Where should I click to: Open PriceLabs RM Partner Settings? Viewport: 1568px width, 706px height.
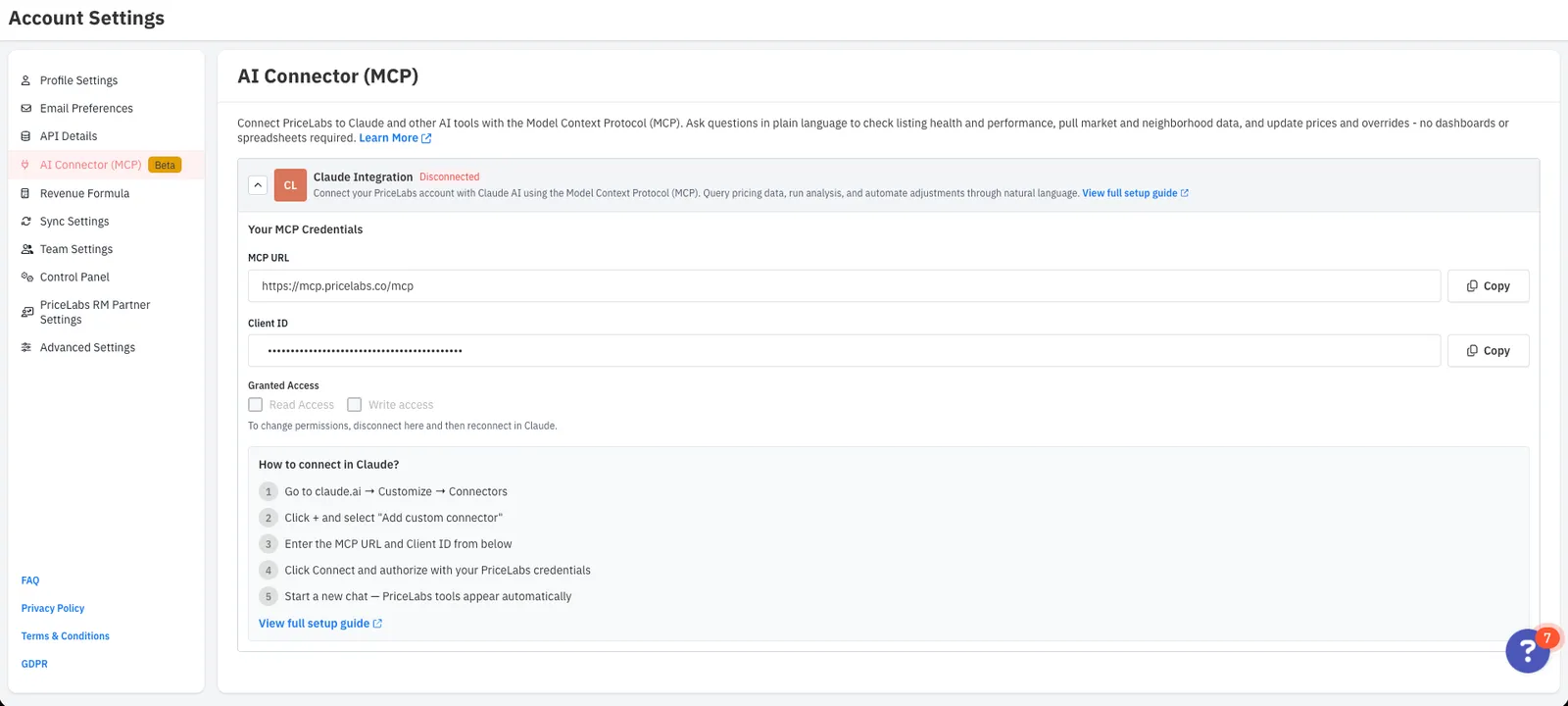point(95,312)
